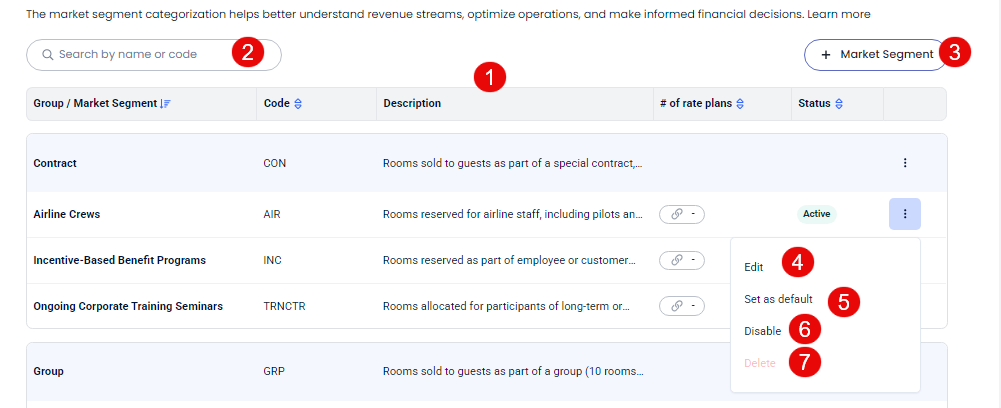This screenshot has height=408, width=1001.
Task: Click the Active status badge for Airline Crews
Action: pyautogui.click(x=816, y=214)
